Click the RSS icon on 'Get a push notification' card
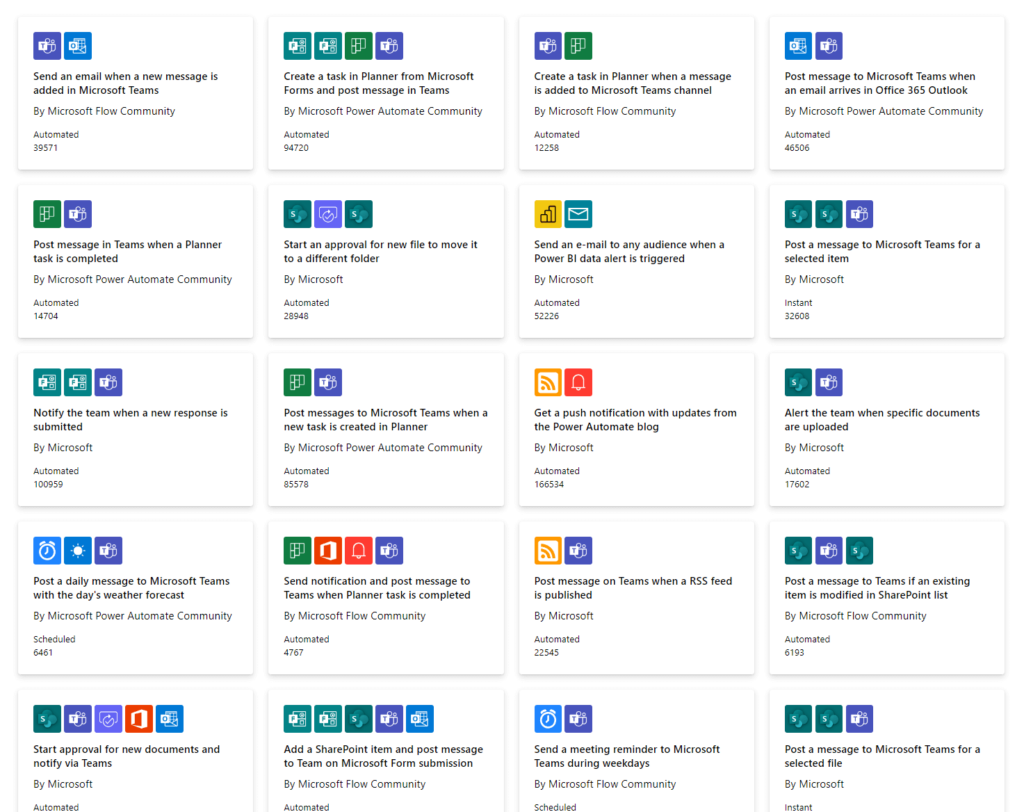 click(x=548, y=382)
